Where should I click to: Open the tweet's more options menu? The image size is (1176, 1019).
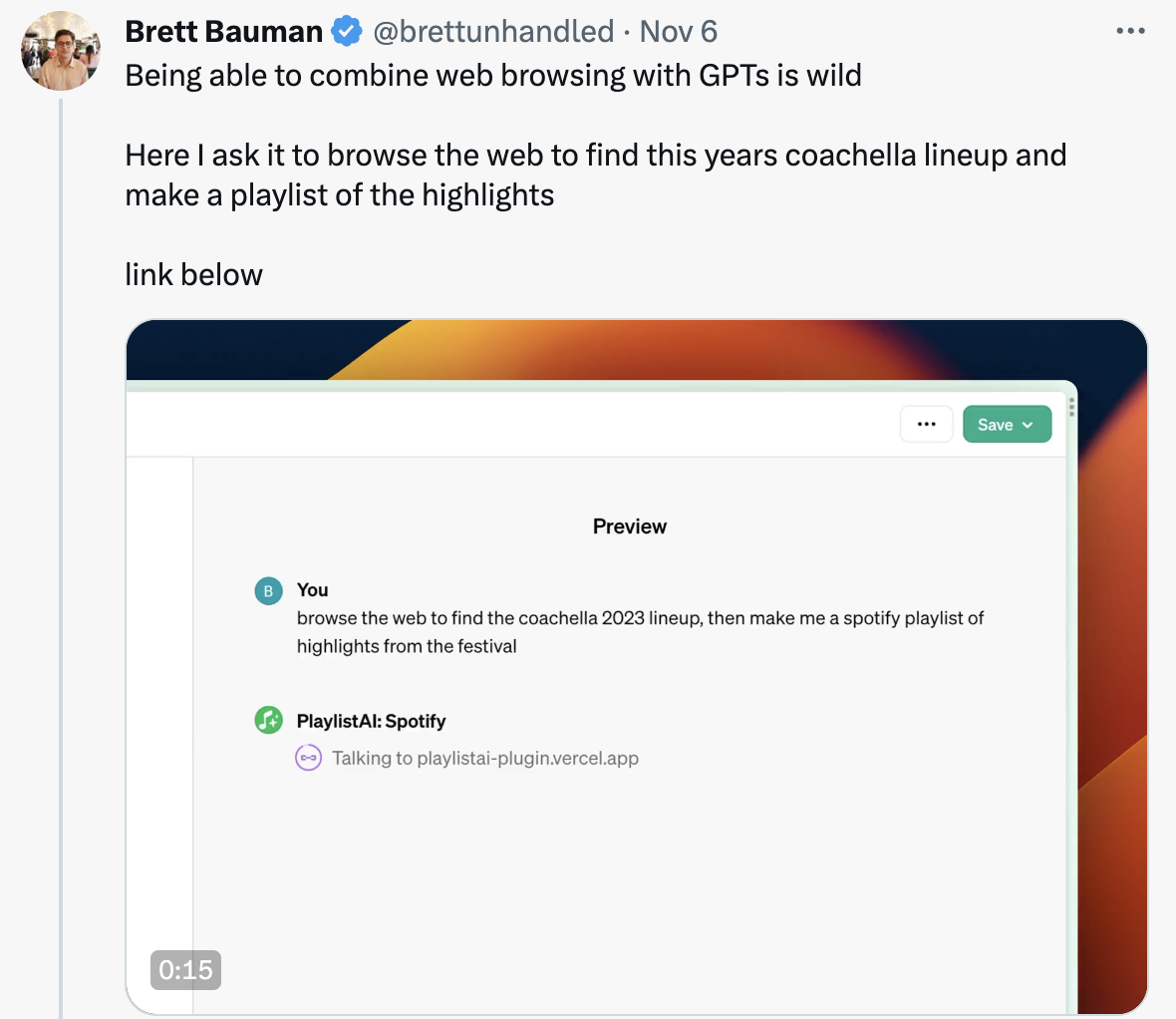point(1130,32)
